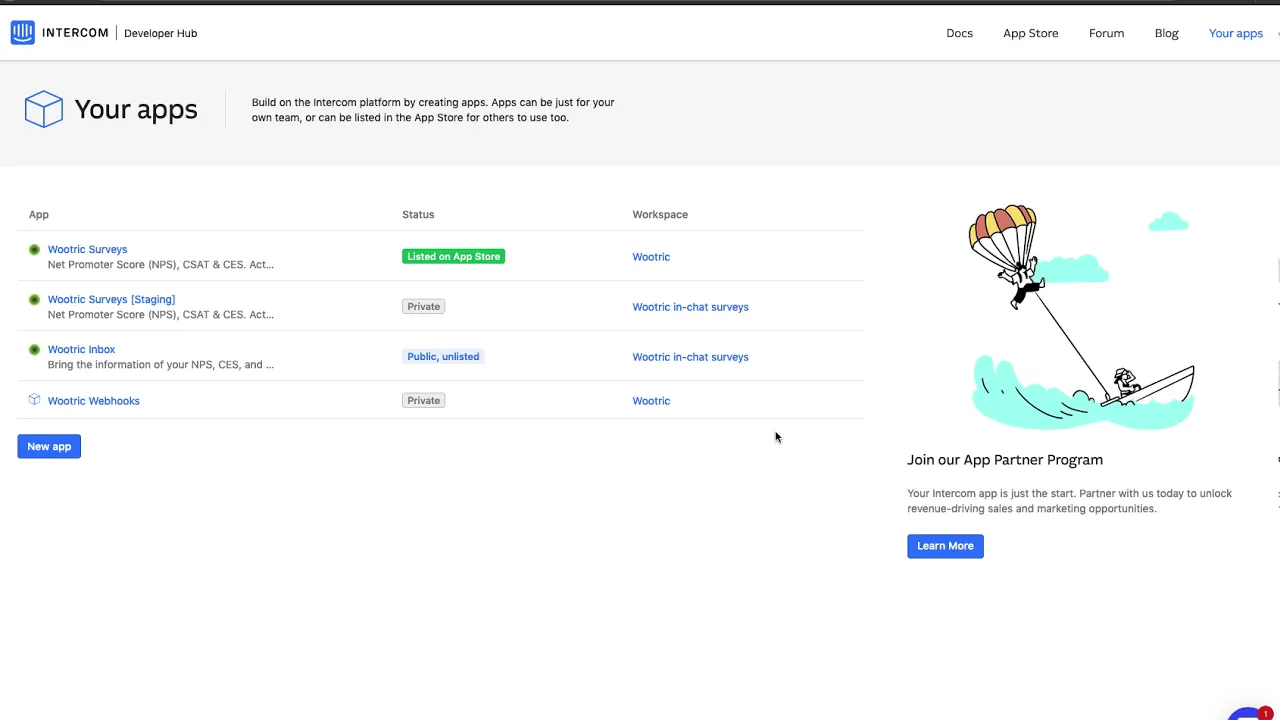Open the Wootric Surveys [Staging] app

(111, 299)
